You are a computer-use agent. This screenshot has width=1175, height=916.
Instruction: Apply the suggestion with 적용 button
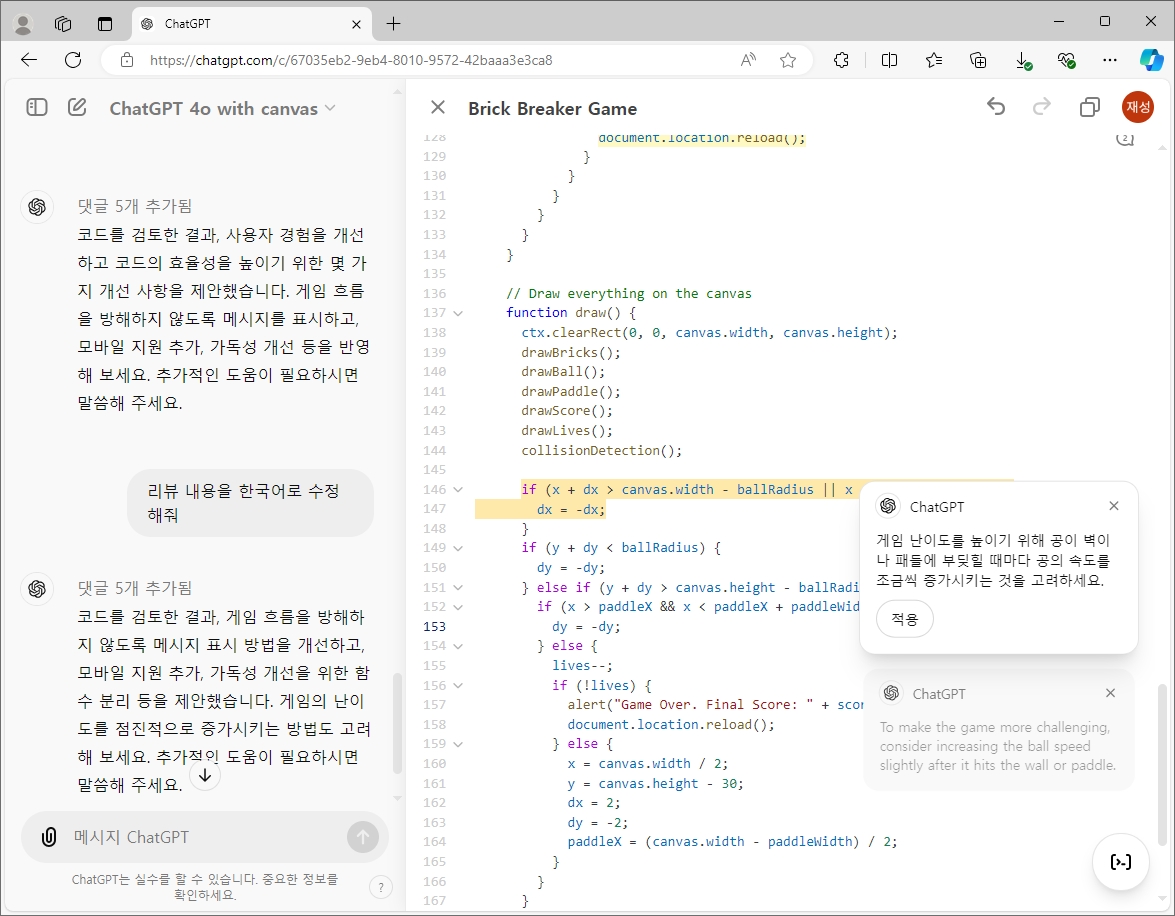coord(904,619)
